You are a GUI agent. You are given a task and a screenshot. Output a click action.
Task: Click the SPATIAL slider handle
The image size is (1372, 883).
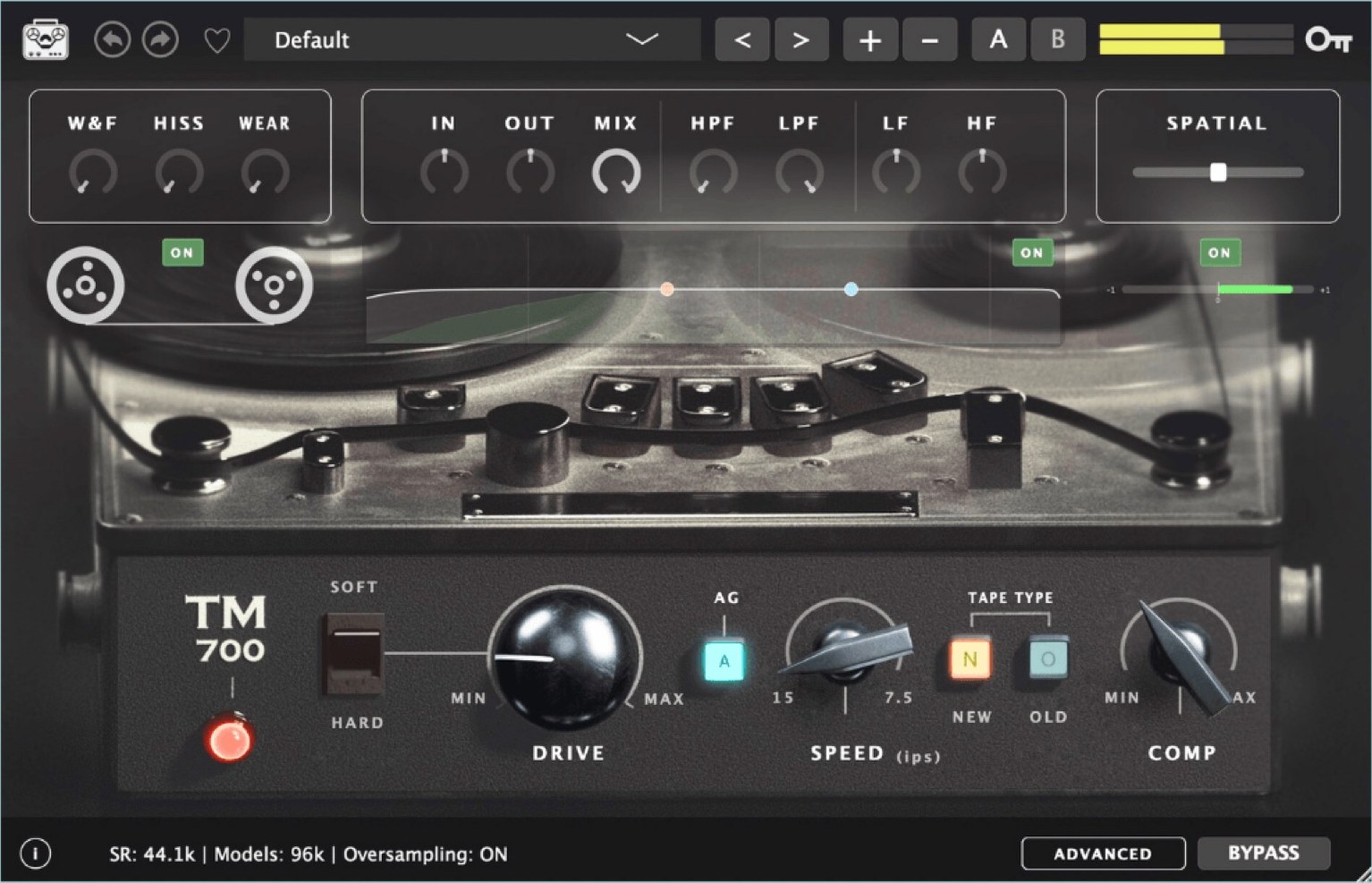(1218, 173)
